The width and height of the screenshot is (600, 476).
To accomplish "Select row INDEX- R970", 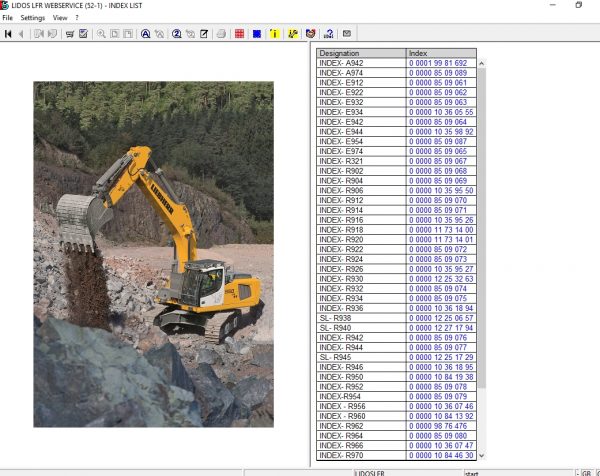I will click(396, 455).
